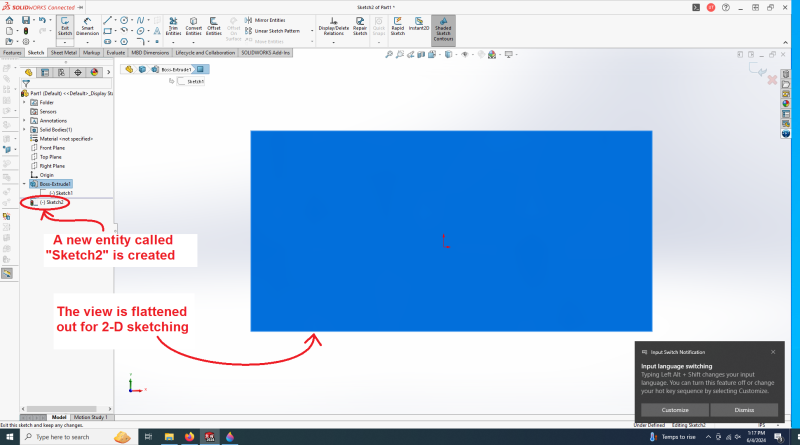This screenshot has height=445, width=800.
Task: Expand the Annotations tree node
Action: (24, 120)
